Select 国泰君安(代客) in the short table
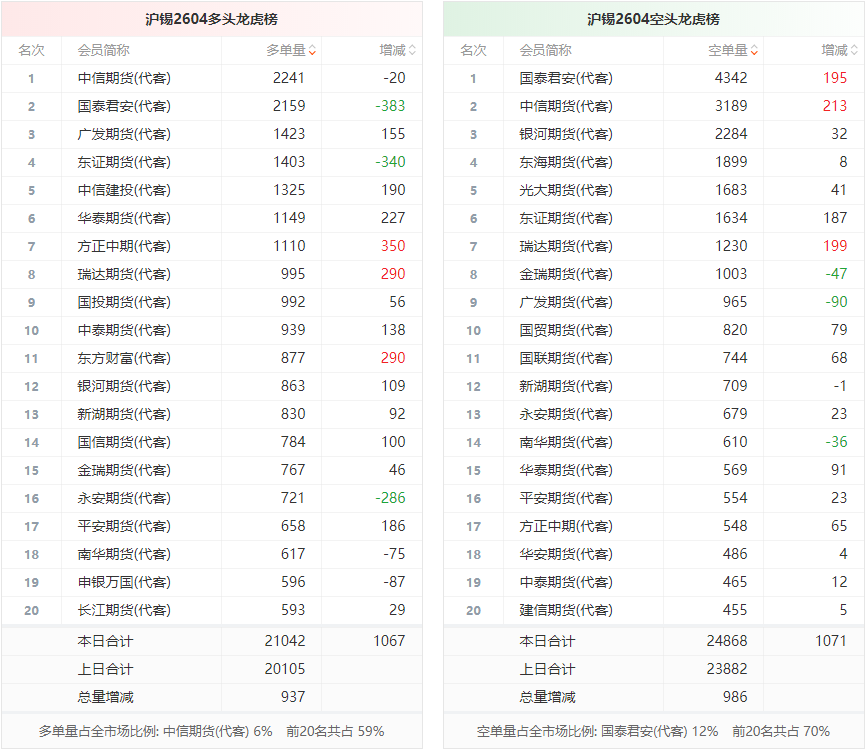Image resolution: width=868 pixels, height=753 pixels. point(566,78)
